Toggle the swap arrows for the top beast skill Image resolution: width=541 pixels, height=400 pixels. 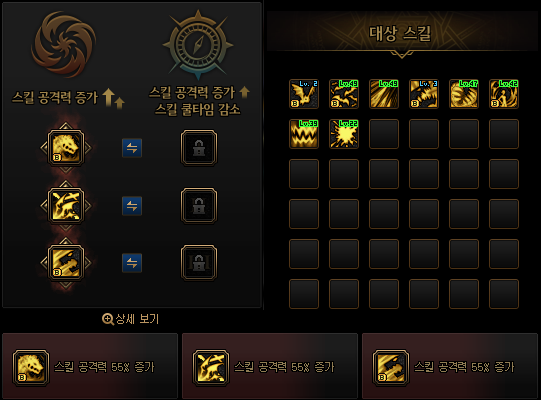coord(132,148)
